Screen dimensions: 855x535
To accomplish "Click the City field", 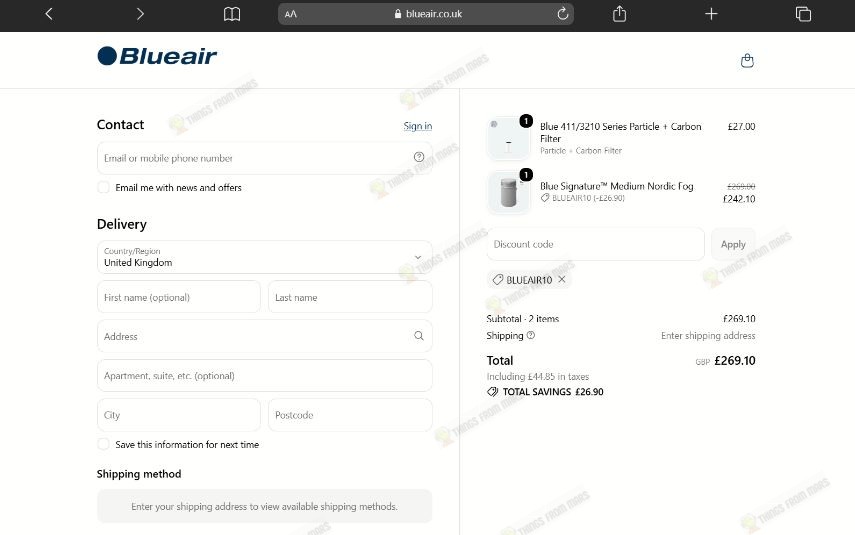I will click(x=179, y=415).
